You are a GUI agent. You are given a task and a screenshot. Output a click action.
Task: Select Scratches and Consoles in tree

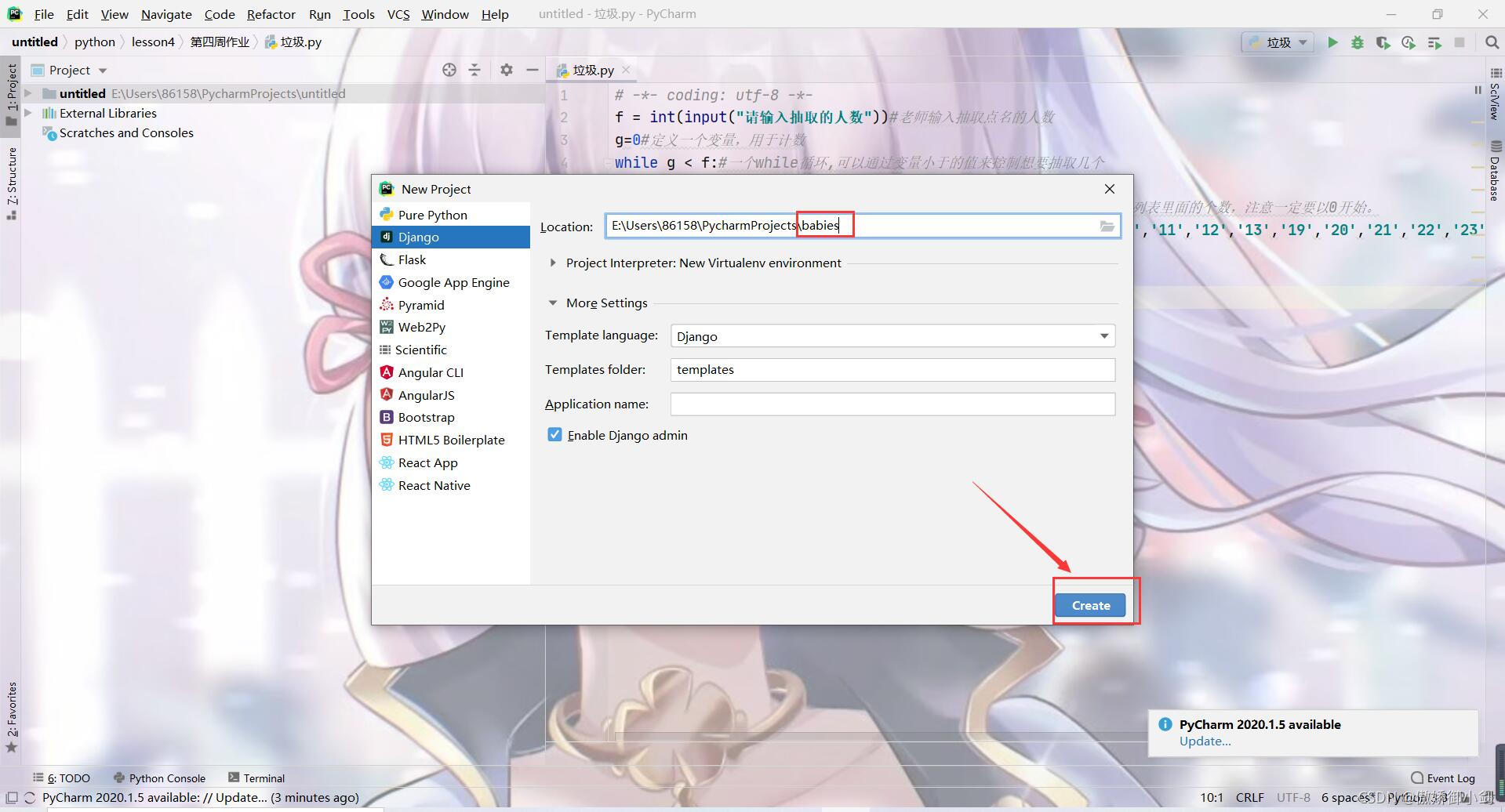(126, 132)
